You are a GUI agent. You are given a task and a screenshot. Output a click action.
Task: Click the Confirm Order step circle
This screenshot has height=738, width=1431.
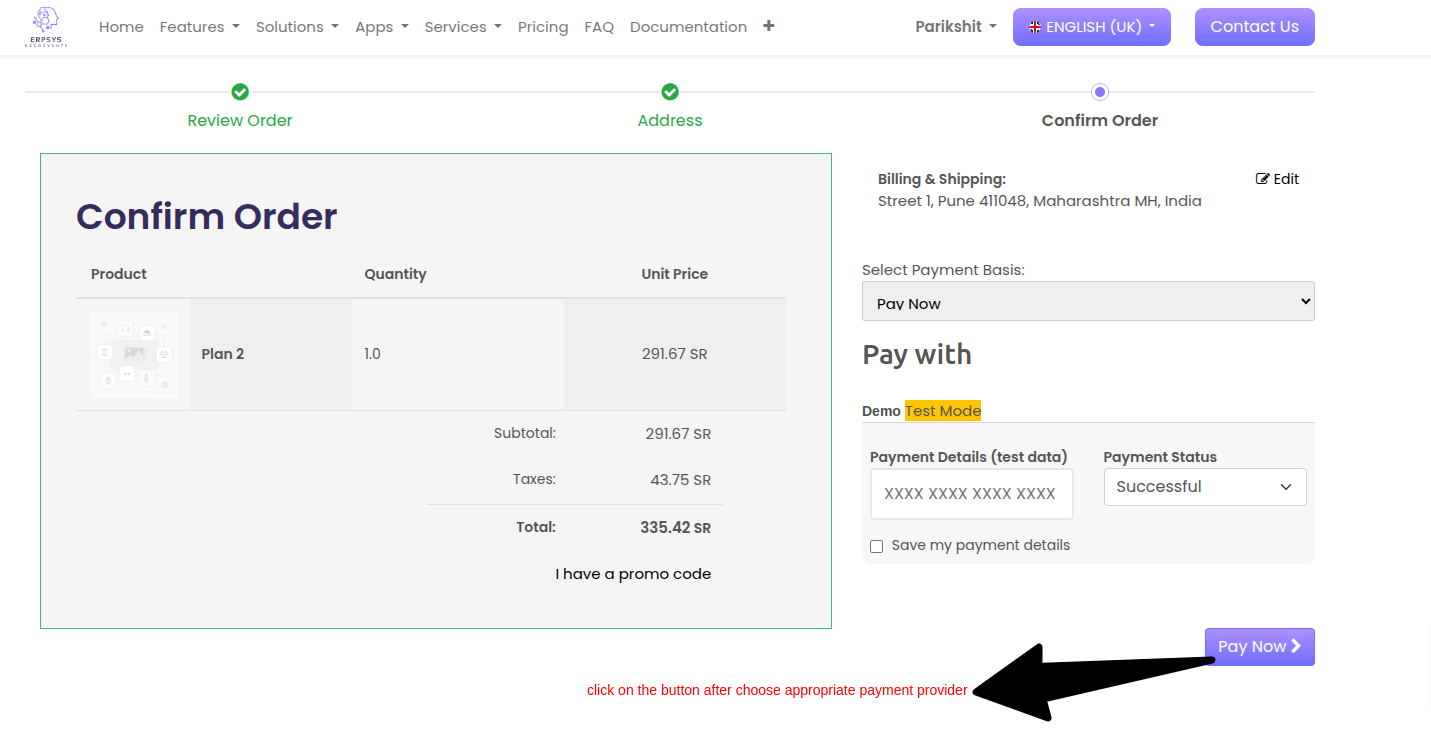coord(1100,92)
